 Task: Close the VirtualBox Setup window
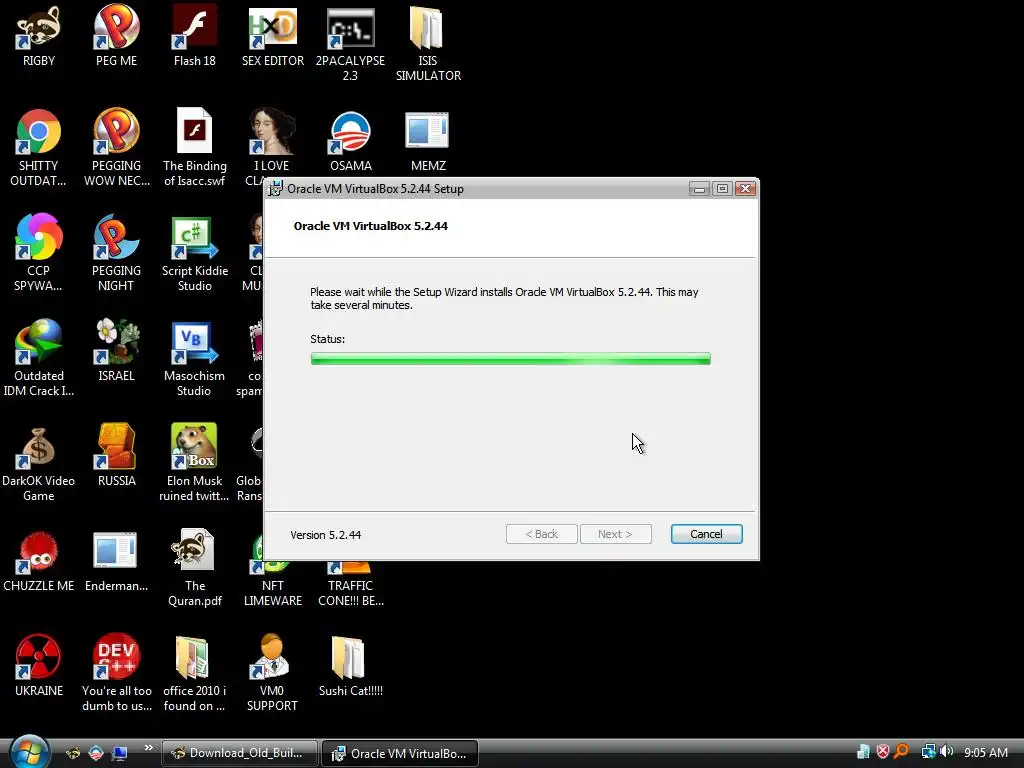point(745,189)
